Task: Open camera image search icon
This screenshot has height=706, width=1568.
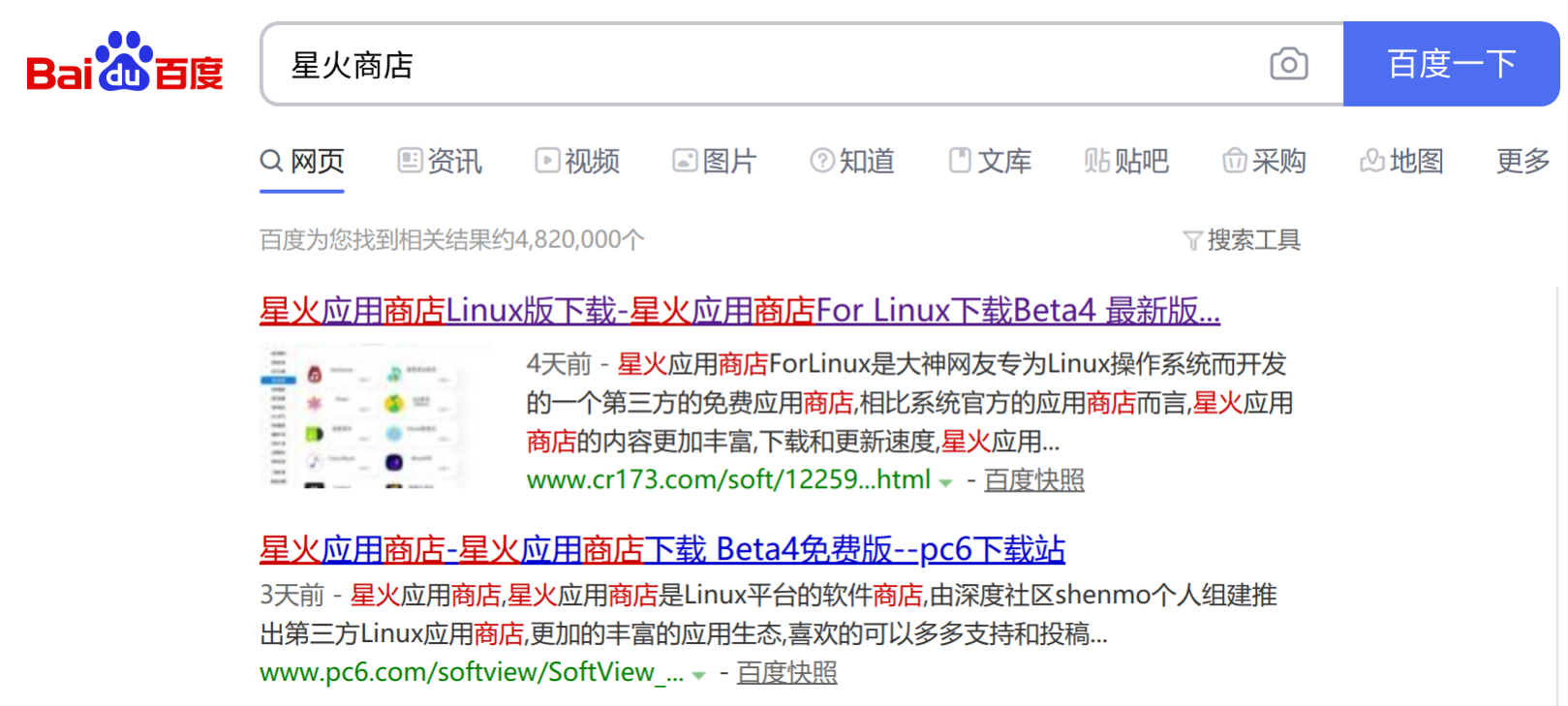Action: click(1289, 64)
